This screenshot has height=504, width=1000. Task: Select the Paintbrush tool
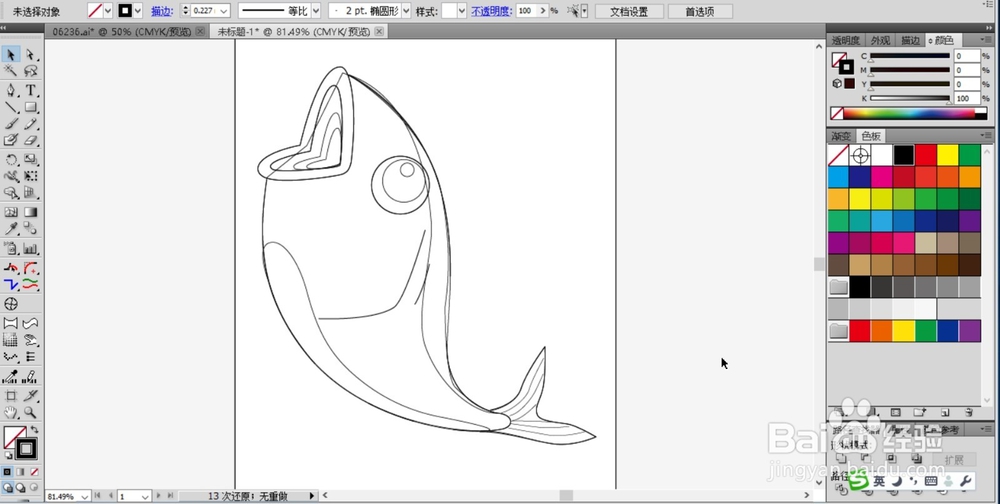tap(11, 123)
